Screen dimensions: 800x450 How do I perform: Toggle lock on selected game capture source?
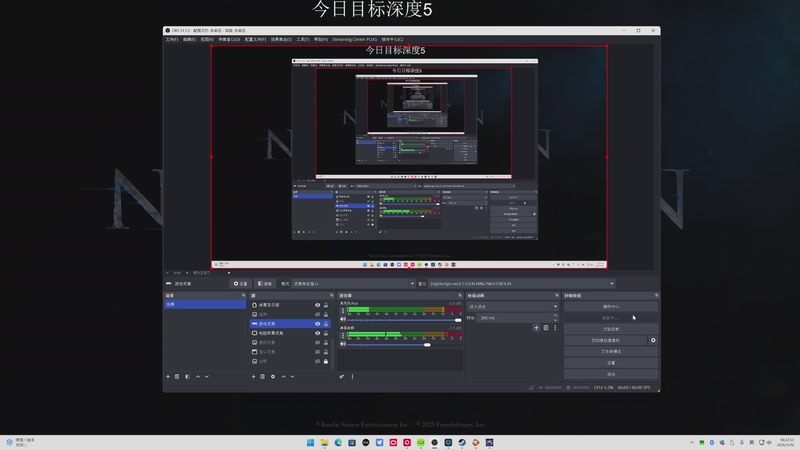[x=326, y=323]
